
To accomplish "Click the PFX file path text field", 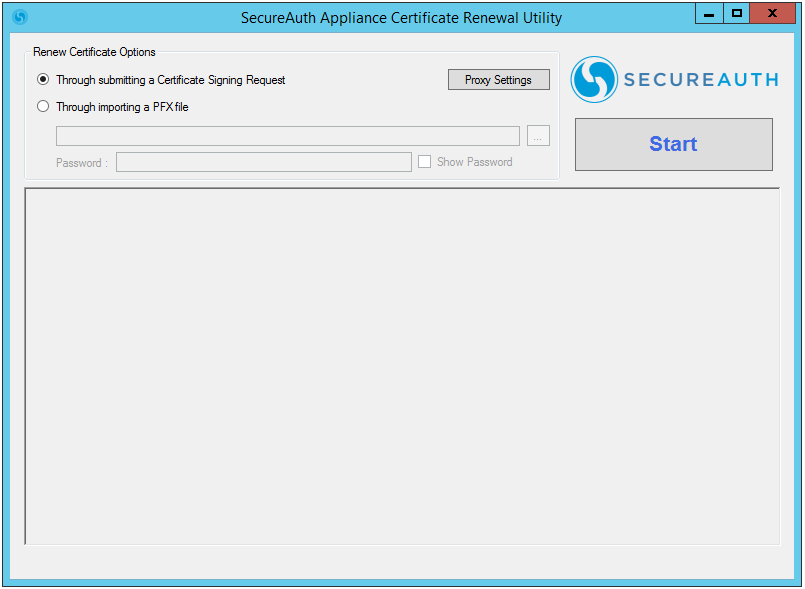I will pyautogui.click(x=287, y=137).
